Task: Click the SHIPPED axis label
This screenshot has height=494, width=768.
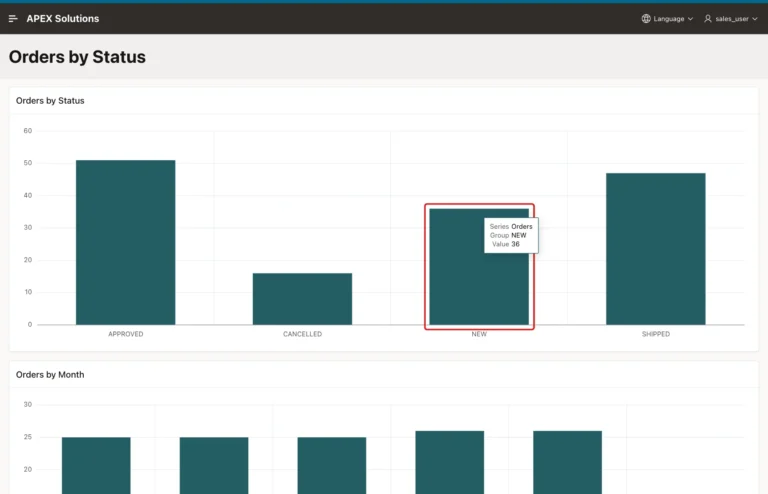Action: [656, 334]
